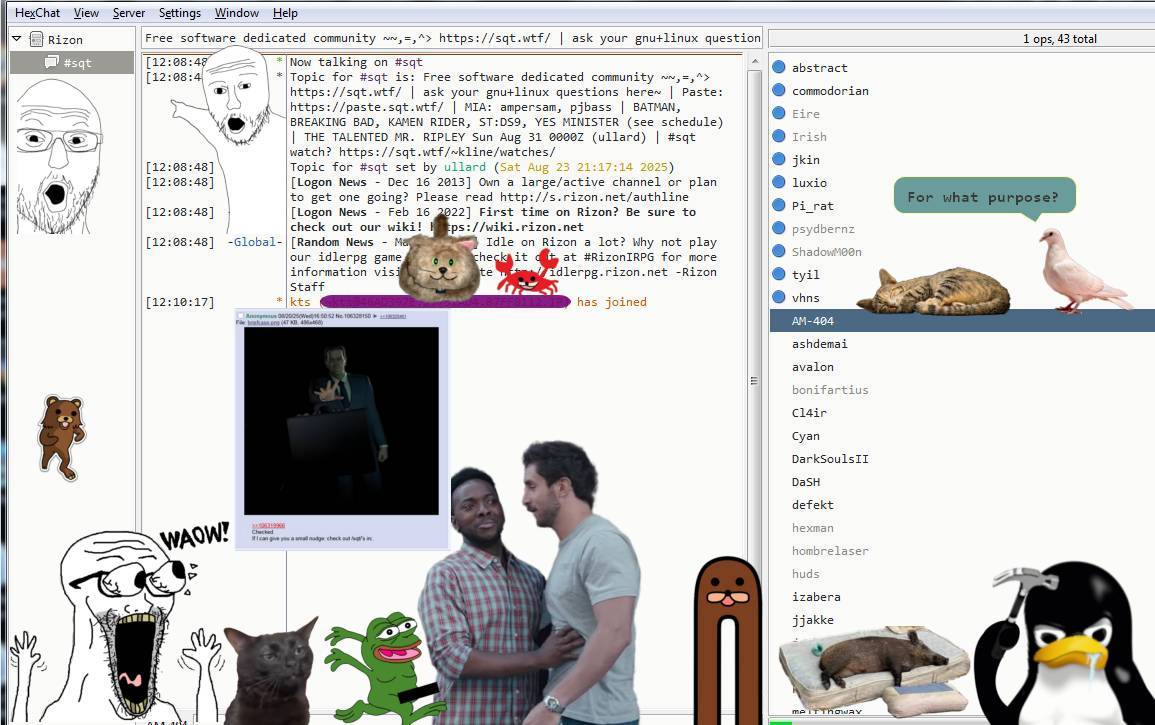Screen dimensions: 1155x725
Task: Select the Rizon network label
Action: (66, 40)
